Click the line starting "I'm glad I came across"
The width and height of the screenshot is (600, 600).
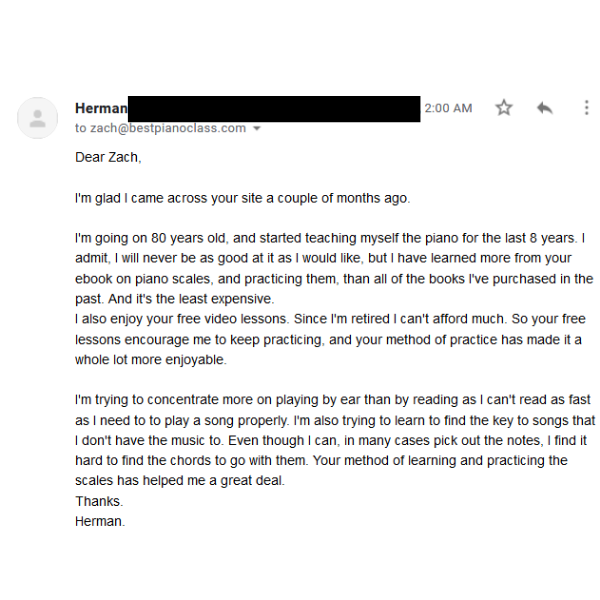click(x=242, y=198)
